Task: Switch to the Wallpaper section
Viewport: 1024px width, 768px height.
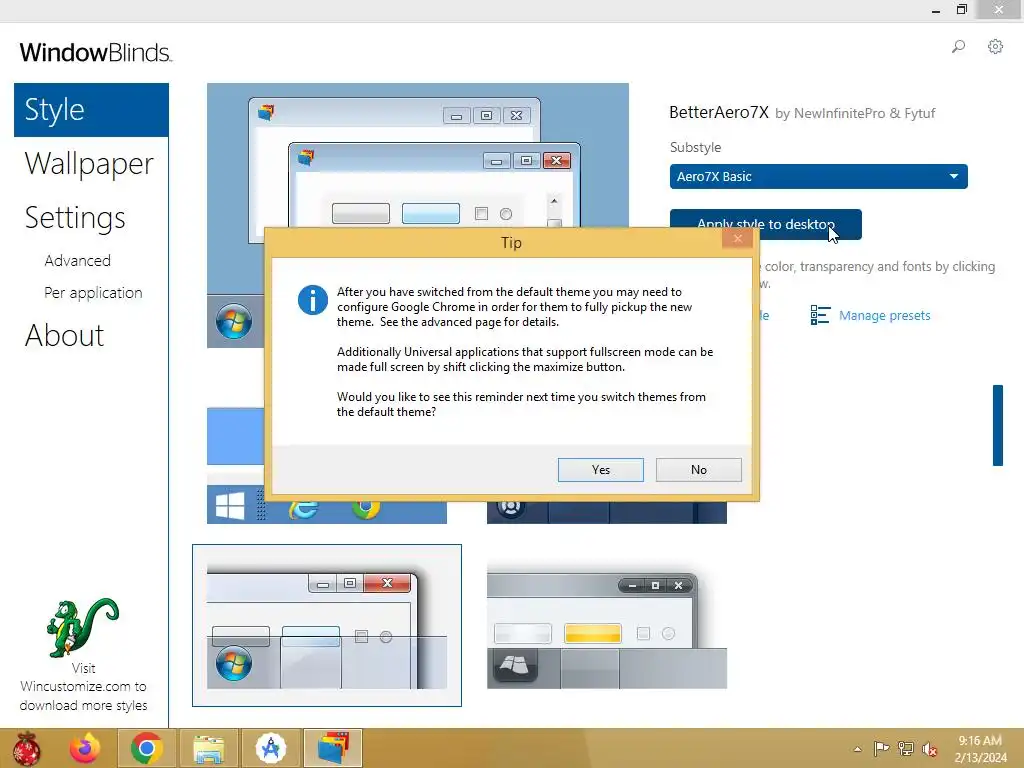Action: (89, 163)
